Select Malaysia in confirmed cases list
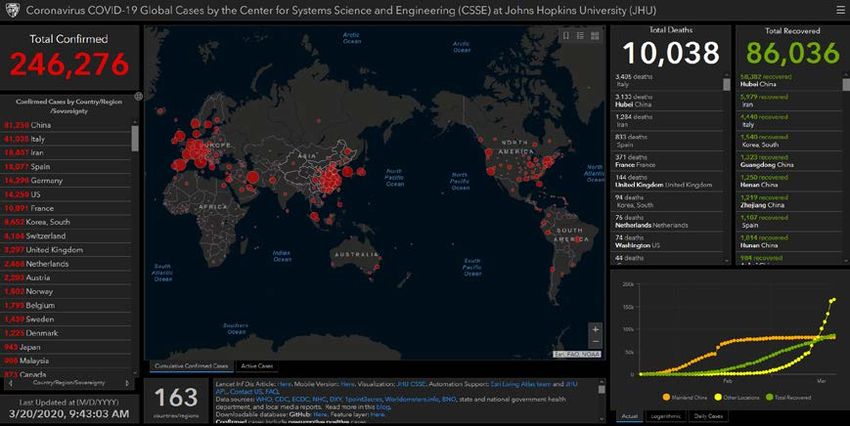This screenshot has width=850, height=426. [66, 361]
